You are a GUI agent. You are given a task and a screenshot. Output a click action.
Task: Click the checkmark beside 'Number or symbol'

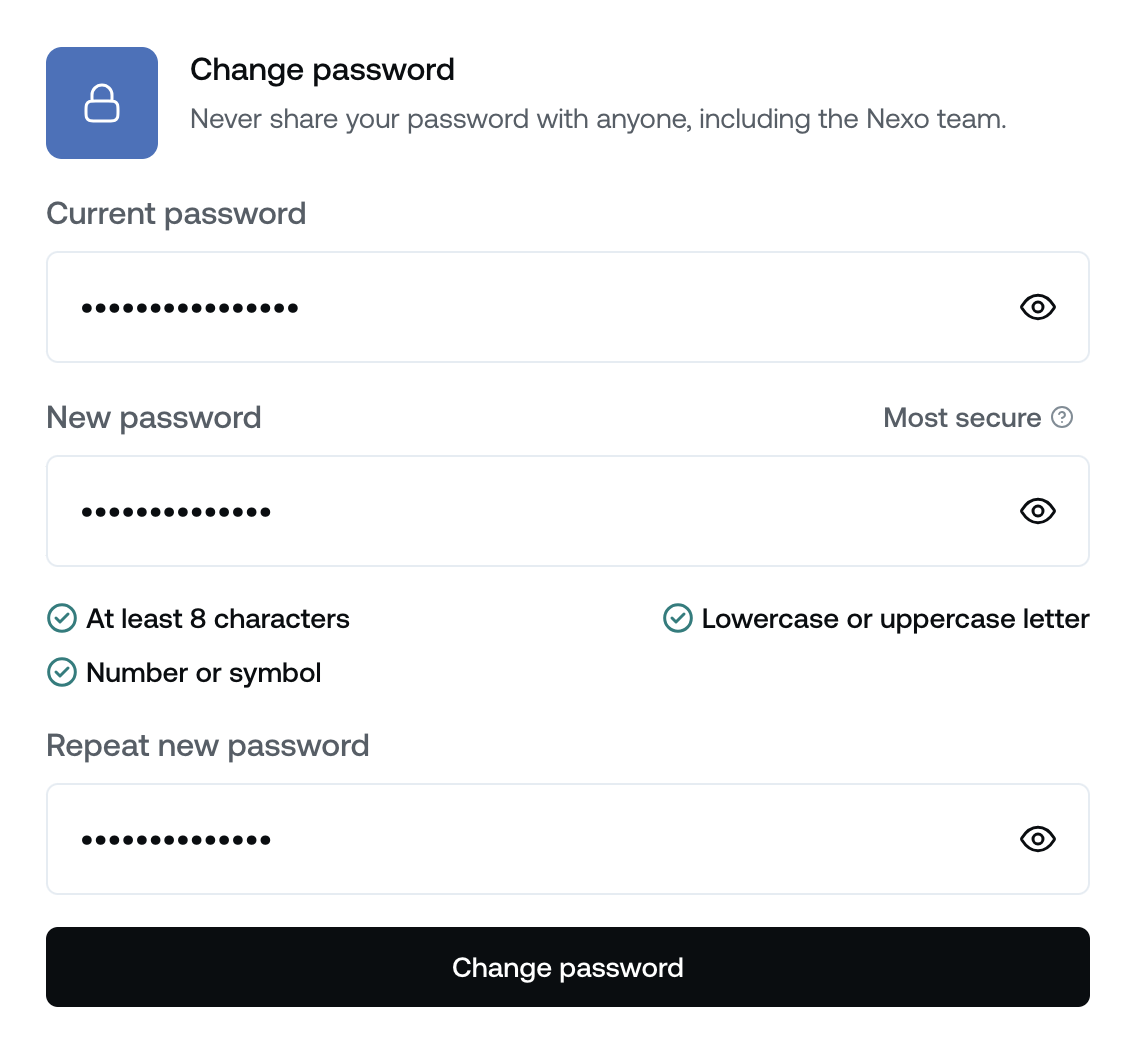pyautogui.click(x=61, y=672)
